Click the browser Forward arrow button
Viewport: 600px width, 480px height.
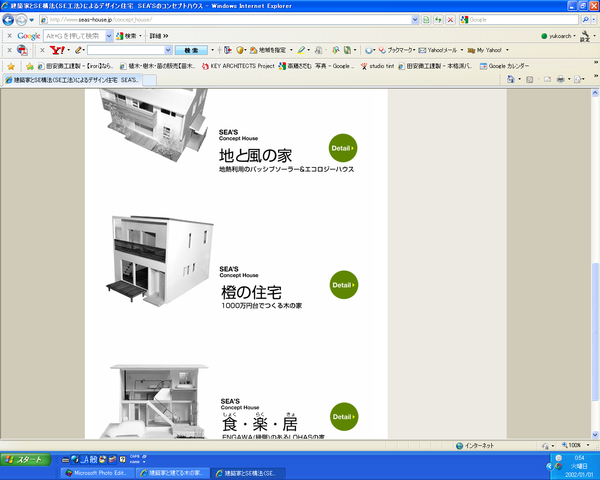pyautogui.click(x=21, y=20)
